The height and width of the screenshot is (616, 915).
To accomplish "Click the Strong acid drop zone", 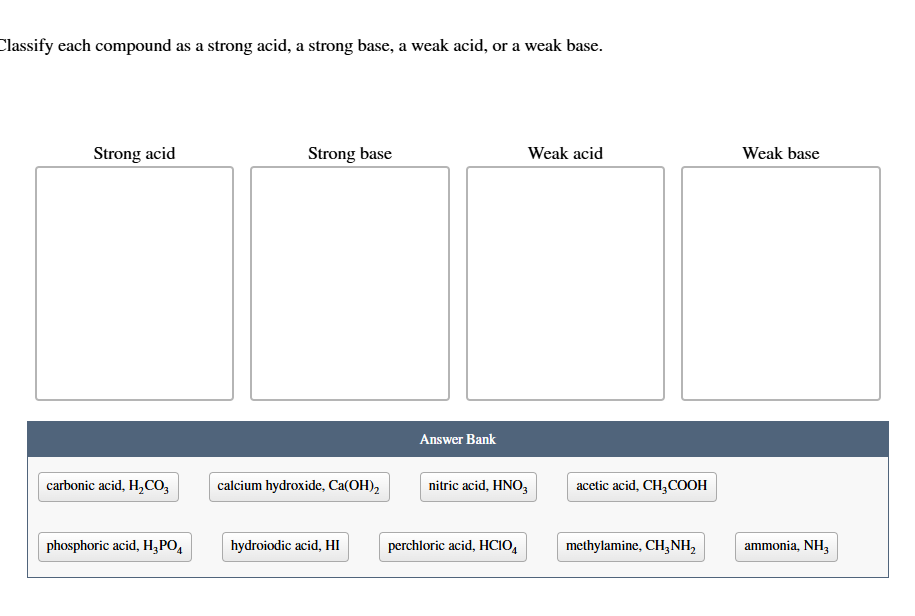I will click(x=134, y=283).
